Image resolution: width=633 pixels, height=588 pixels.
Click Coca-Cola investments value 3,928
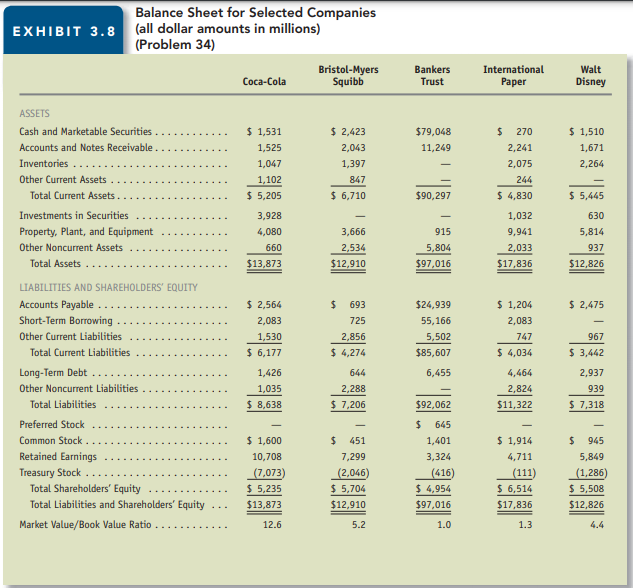tap(269, 216)
